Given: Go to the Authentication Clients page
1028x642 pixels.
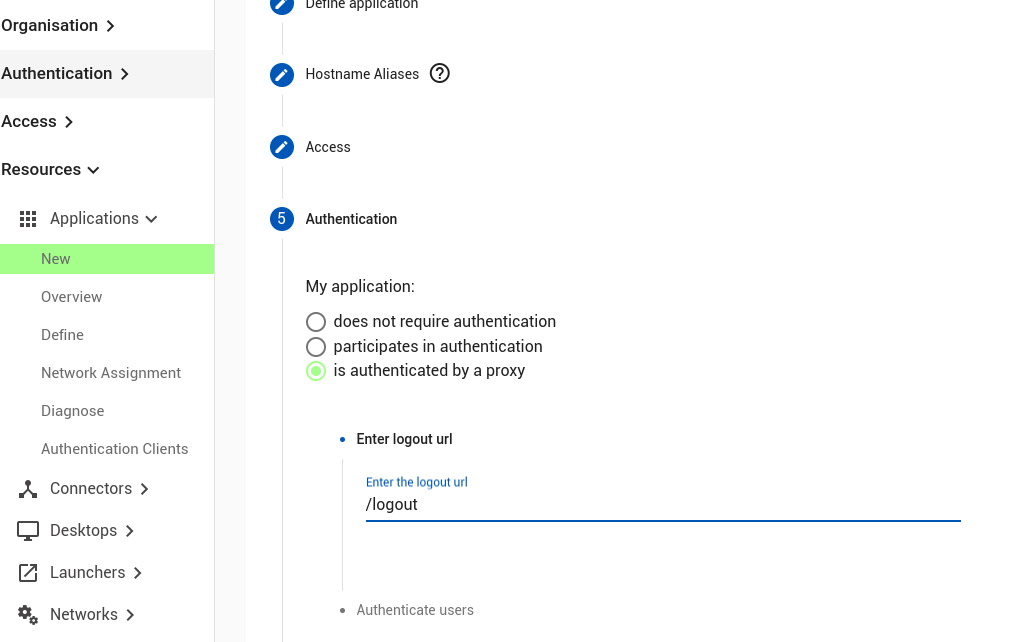Looking at the screenshot, I should click(114, 449).
